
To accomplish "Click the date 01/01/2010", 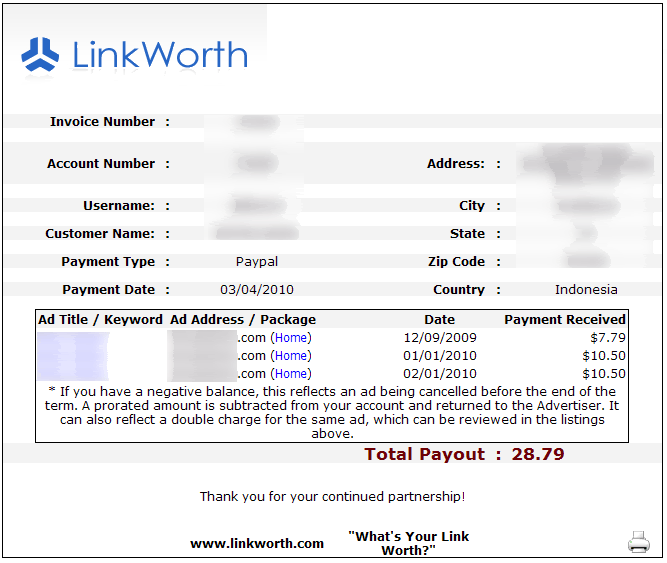I will pos(440,355).
